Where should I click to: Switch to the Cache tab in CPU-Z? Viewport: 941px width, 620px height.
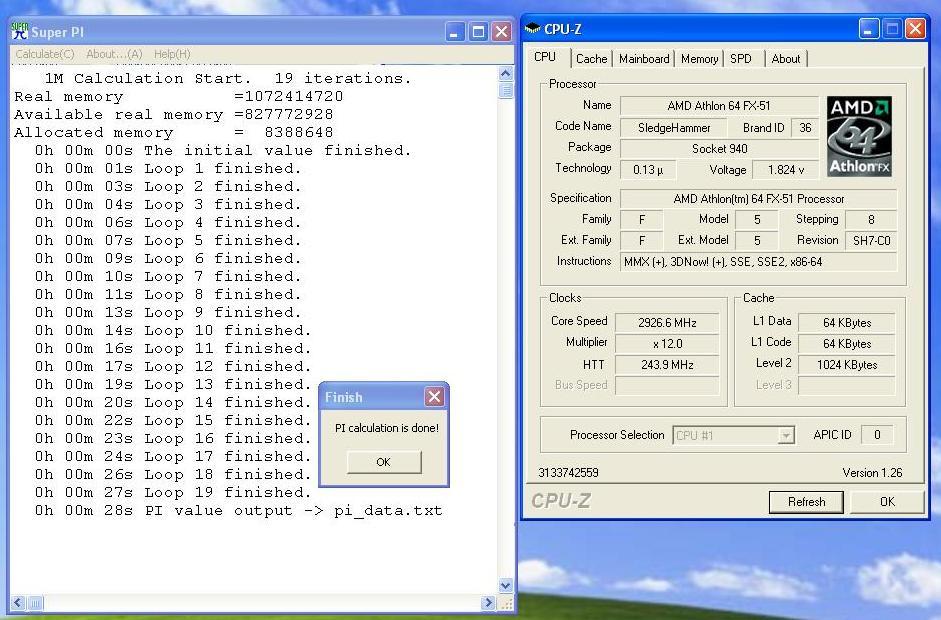(x=592, y=59)
